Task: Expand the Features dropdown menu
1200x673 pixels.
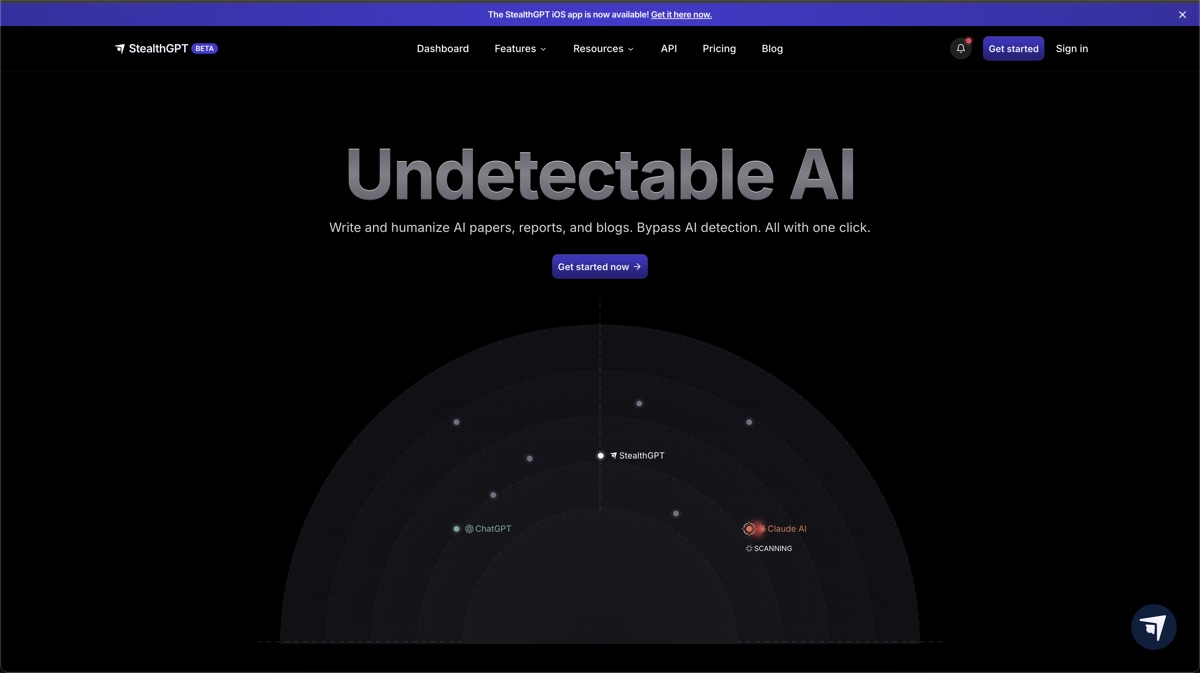Action: click(x=520, y=48)
